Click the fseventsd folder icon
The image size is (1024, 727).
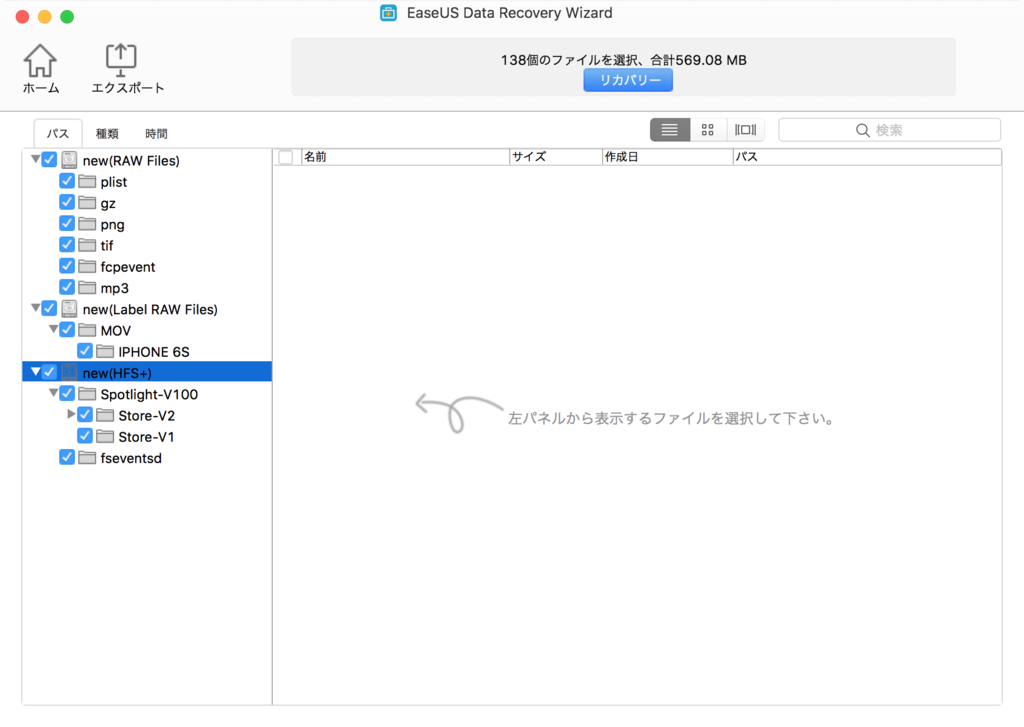[x=87, y=457]
